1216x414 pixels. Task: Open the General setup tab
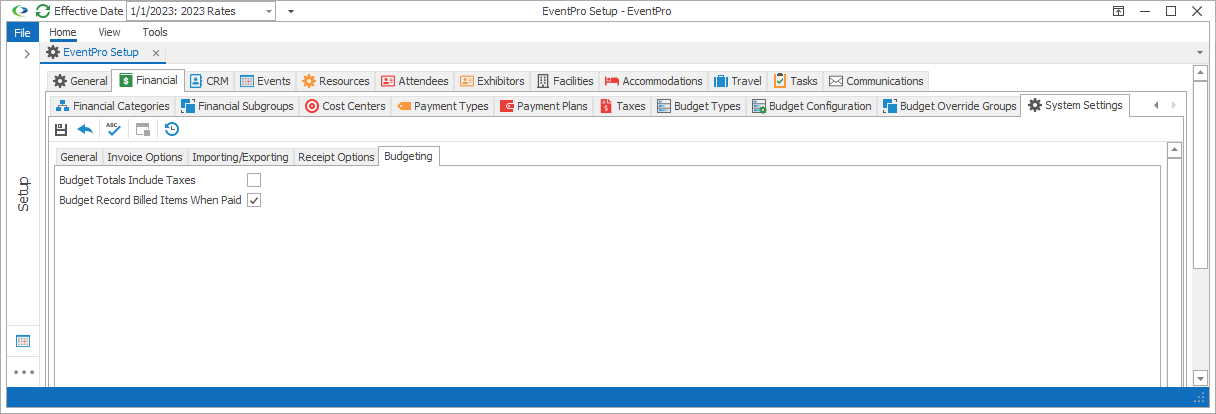coord(80,81)
